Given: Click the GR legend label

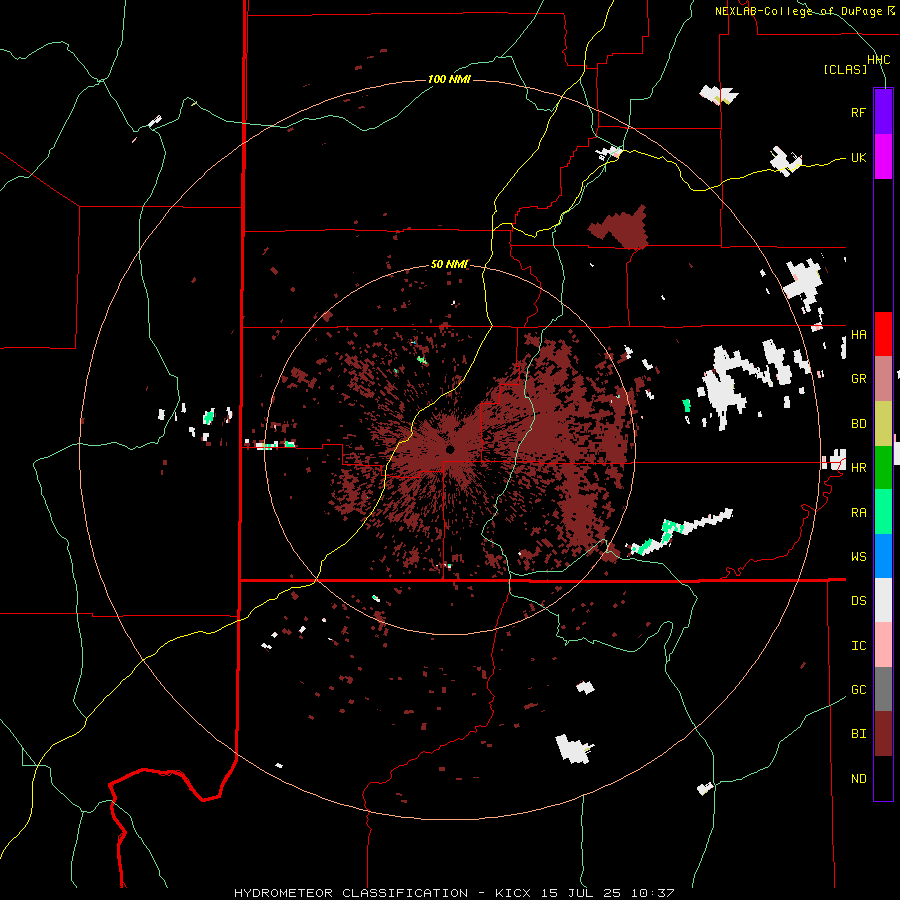Looking at the screenshot, I should click(x=858, y=379).
